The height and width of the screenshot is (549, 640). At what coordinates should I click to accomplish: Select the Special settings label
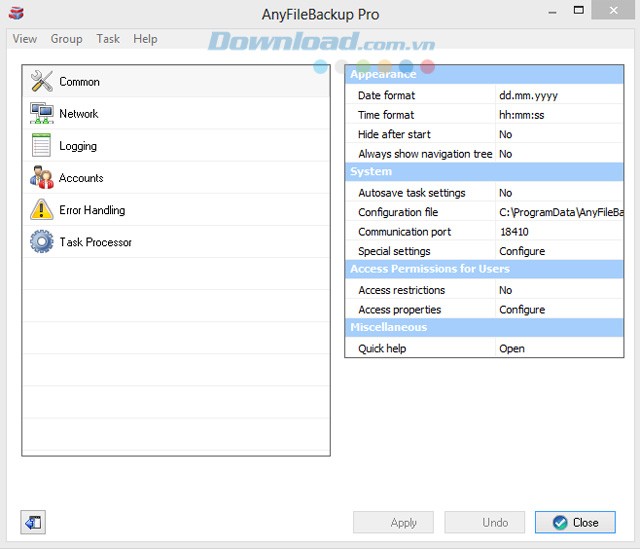(394, 251)
